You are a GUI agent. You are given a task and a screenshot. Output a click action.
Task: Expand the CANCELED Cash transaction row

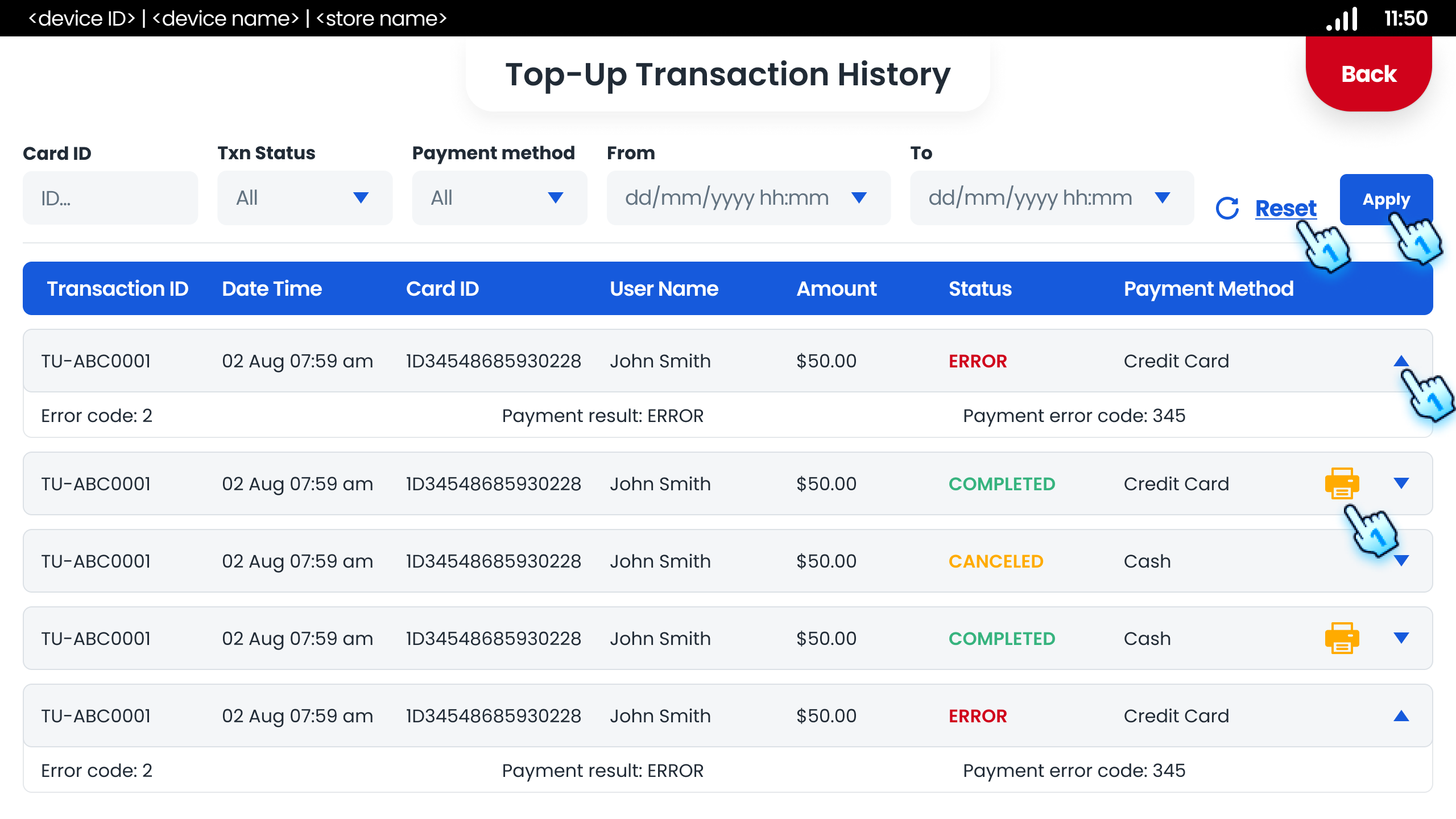pos(1401,561)
